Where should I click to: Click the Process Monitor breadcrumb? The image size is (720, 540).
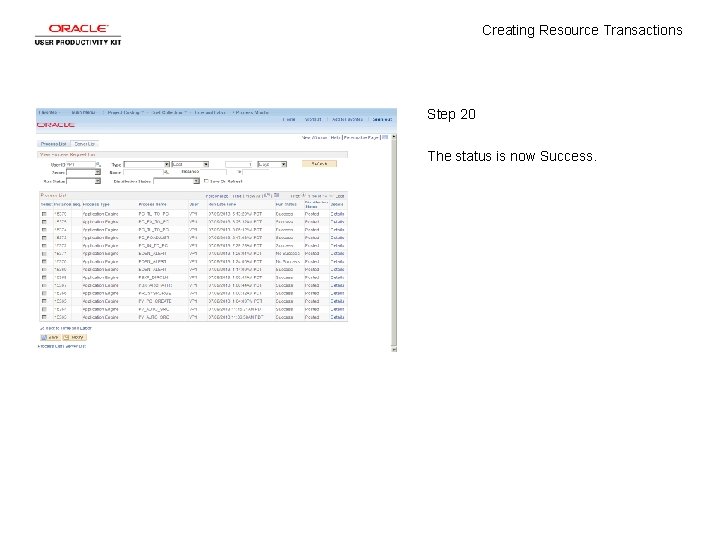[x=252, y=112]
